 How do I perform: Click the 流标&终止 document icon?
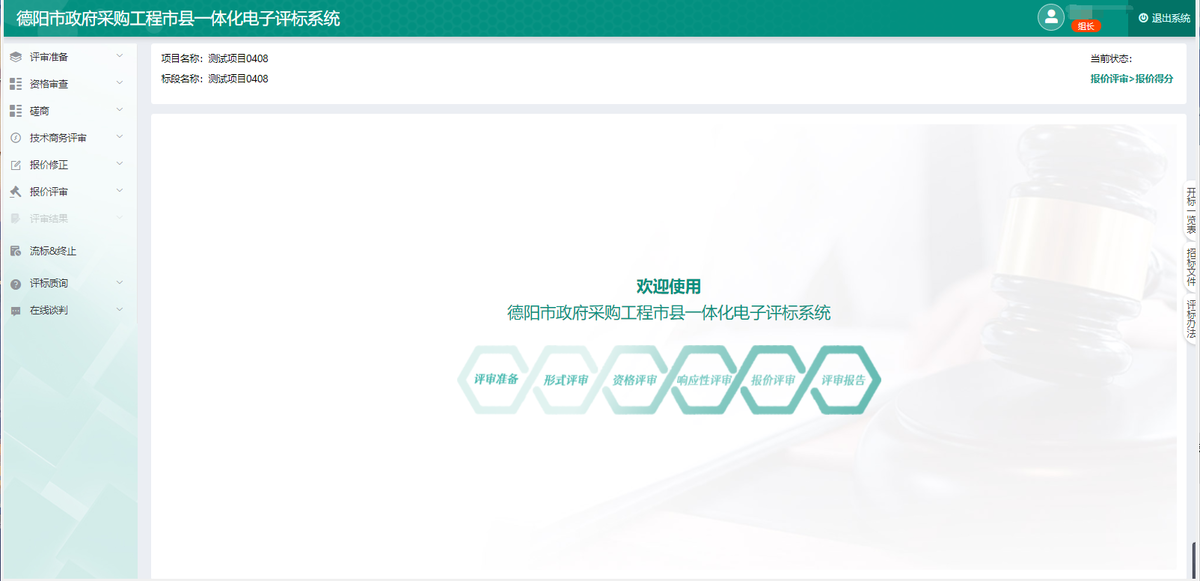[x=15, y=251]
